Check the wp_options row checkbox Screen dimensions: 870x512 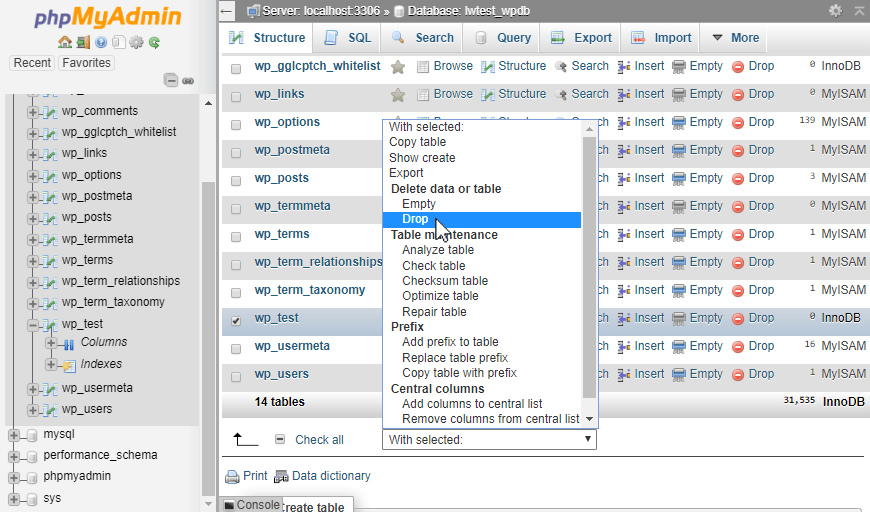tap(236, 125)
